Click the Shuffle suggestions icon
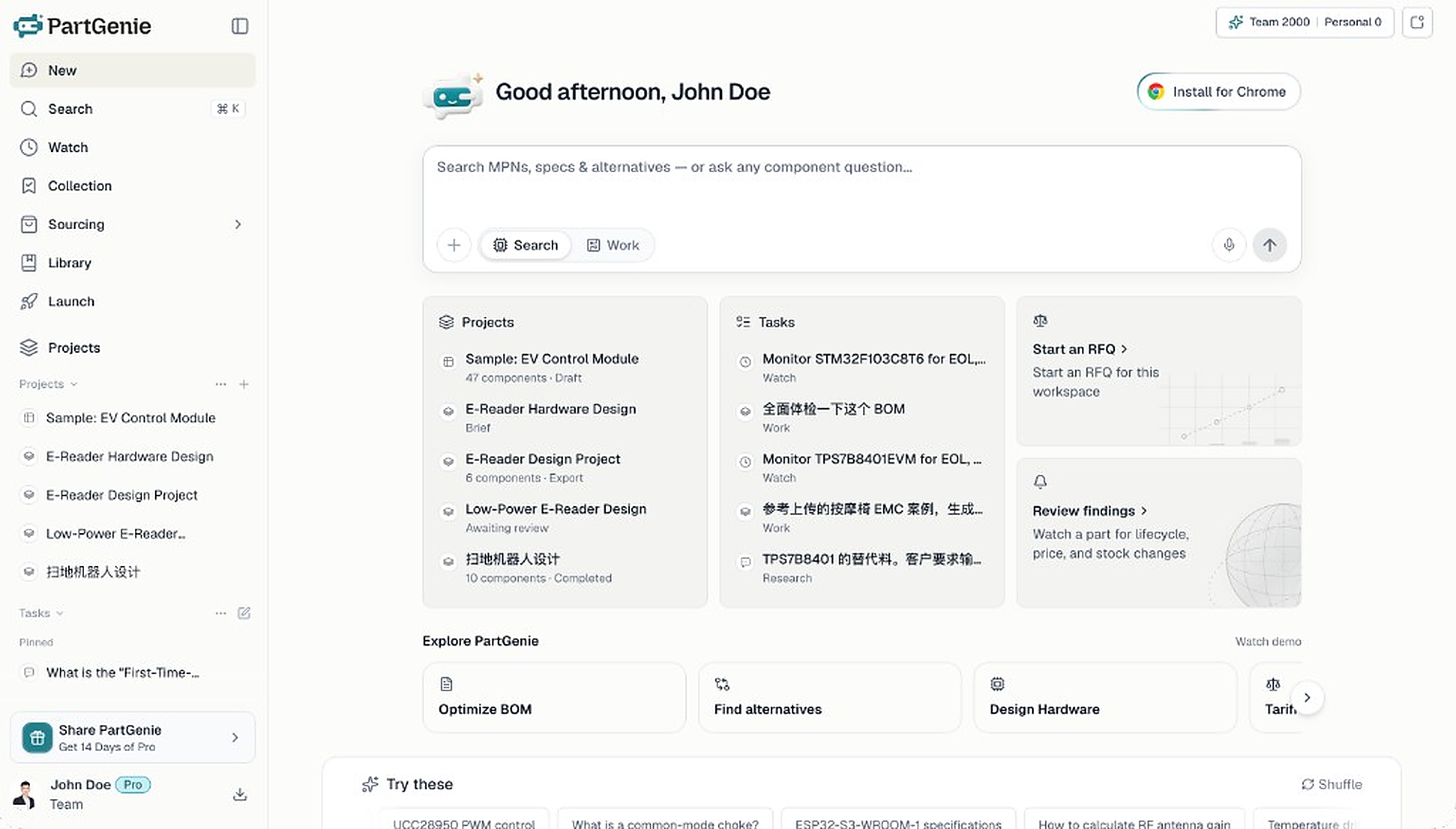The width and height of the screenshot is (1456, 829). [x=1331, y=784]
